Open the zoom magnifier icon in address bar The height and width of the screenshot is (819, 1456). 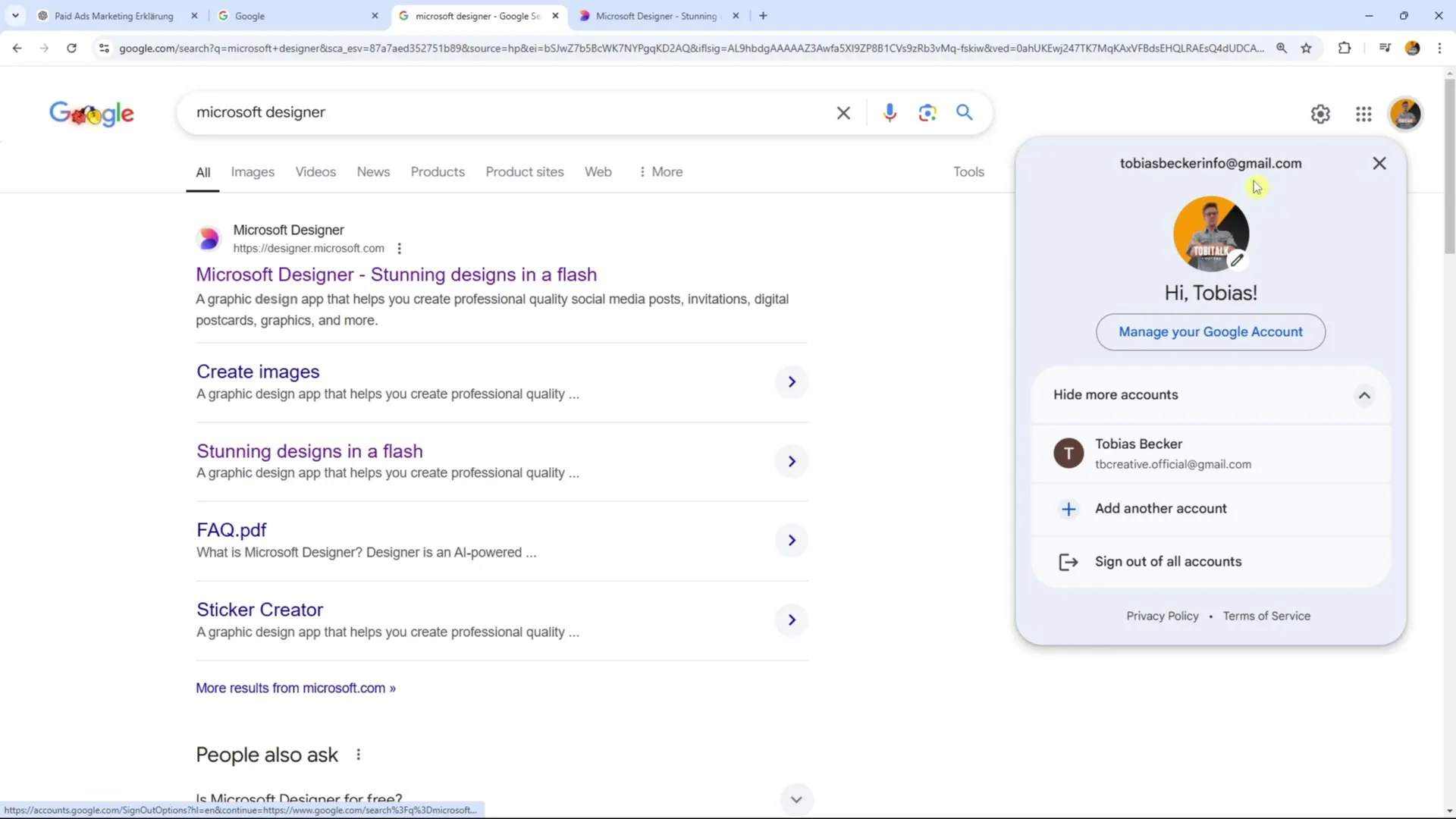click(x=1282, y=48)
